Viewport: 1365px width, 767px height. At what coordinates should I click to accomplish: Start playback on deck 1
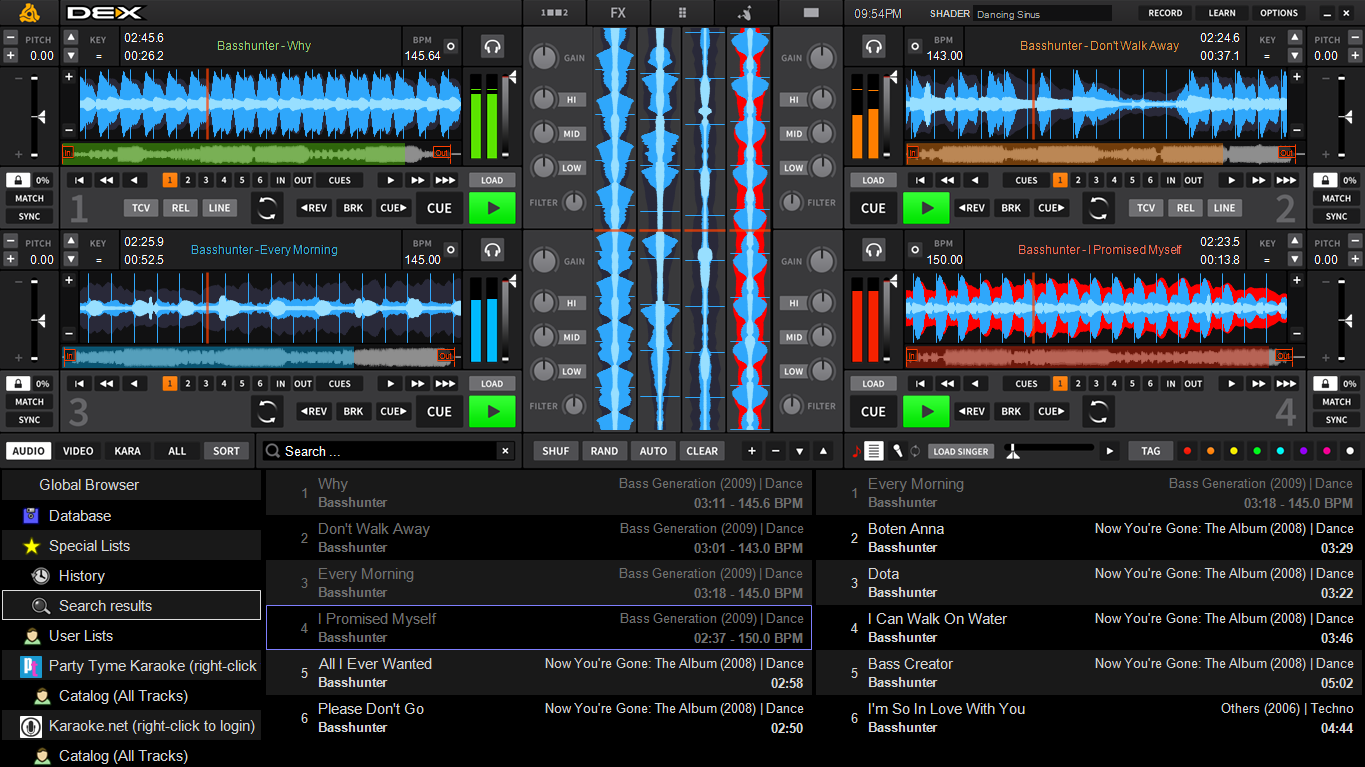[492, 208]
